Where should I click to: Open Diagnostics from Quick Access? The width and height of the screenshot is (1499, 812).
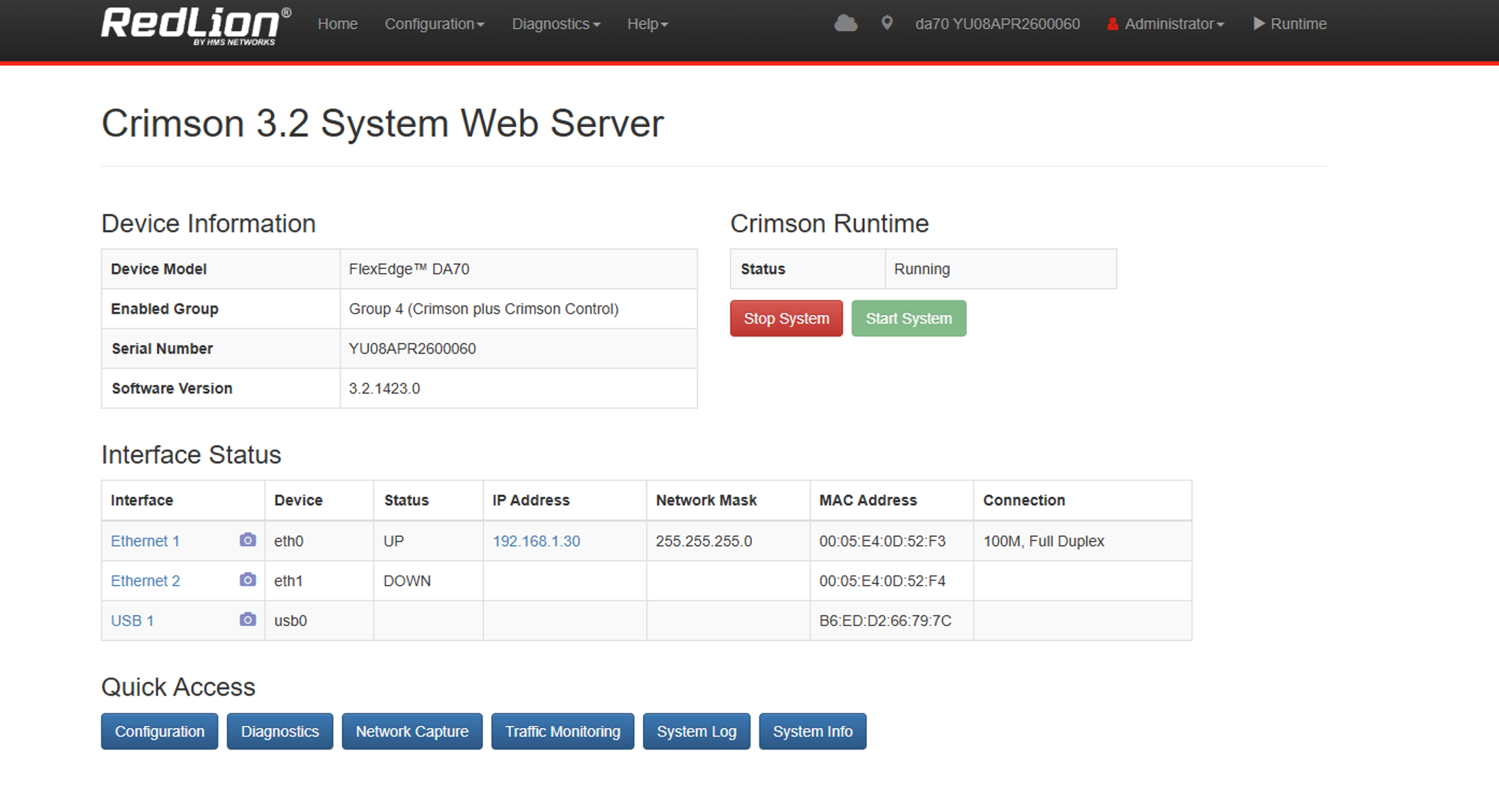tap(280, 732)
